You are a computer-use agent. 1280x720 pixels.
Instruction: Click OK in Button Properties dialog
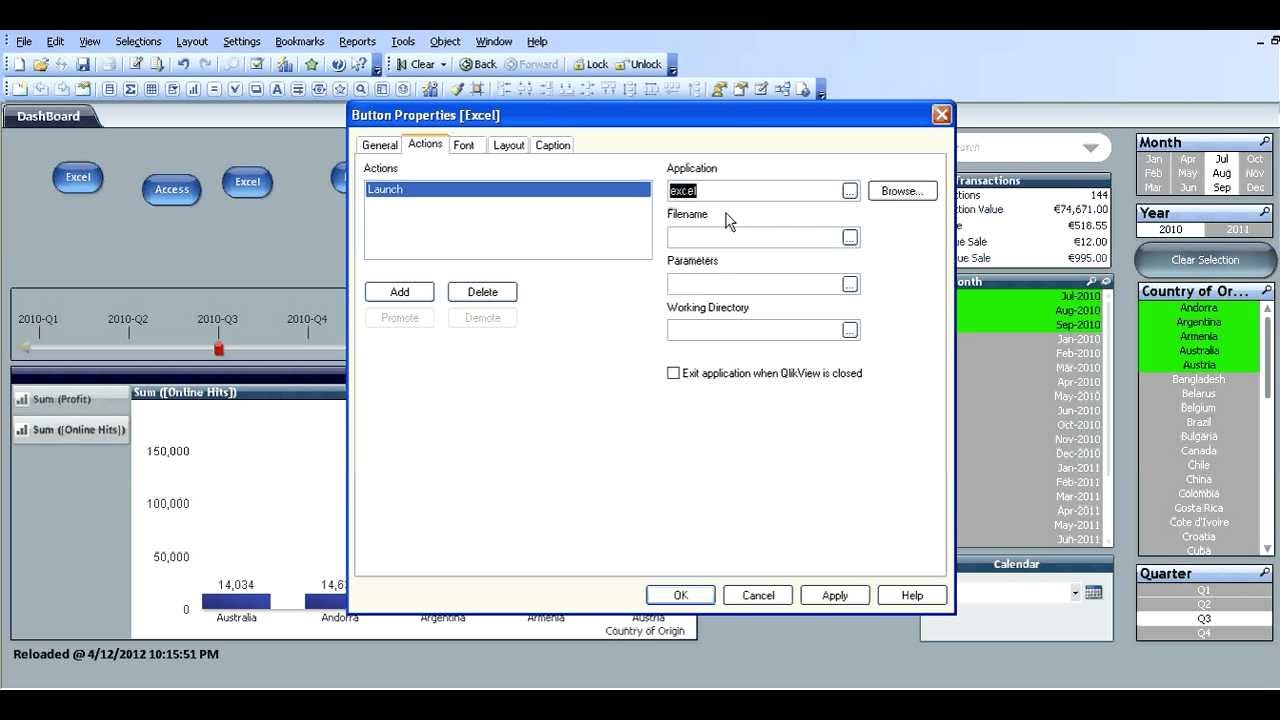680,595
